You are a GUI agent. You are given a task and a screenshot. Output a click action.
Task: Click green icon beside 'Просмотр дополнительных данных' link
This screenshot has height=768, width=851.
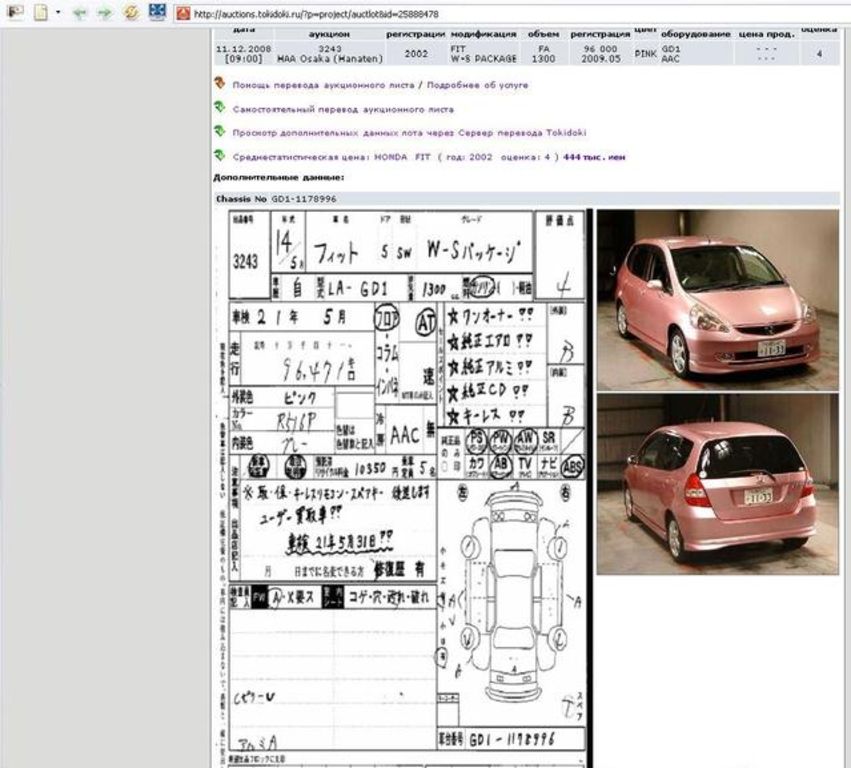(x=219, y=131)
